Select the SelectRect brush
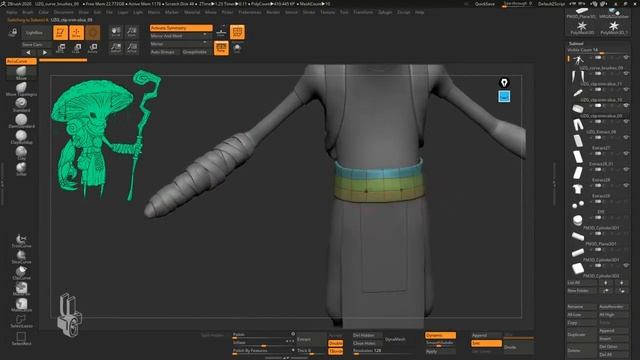Image resolution: width=640 pixels, height=360 pixels. coord(21,338)
